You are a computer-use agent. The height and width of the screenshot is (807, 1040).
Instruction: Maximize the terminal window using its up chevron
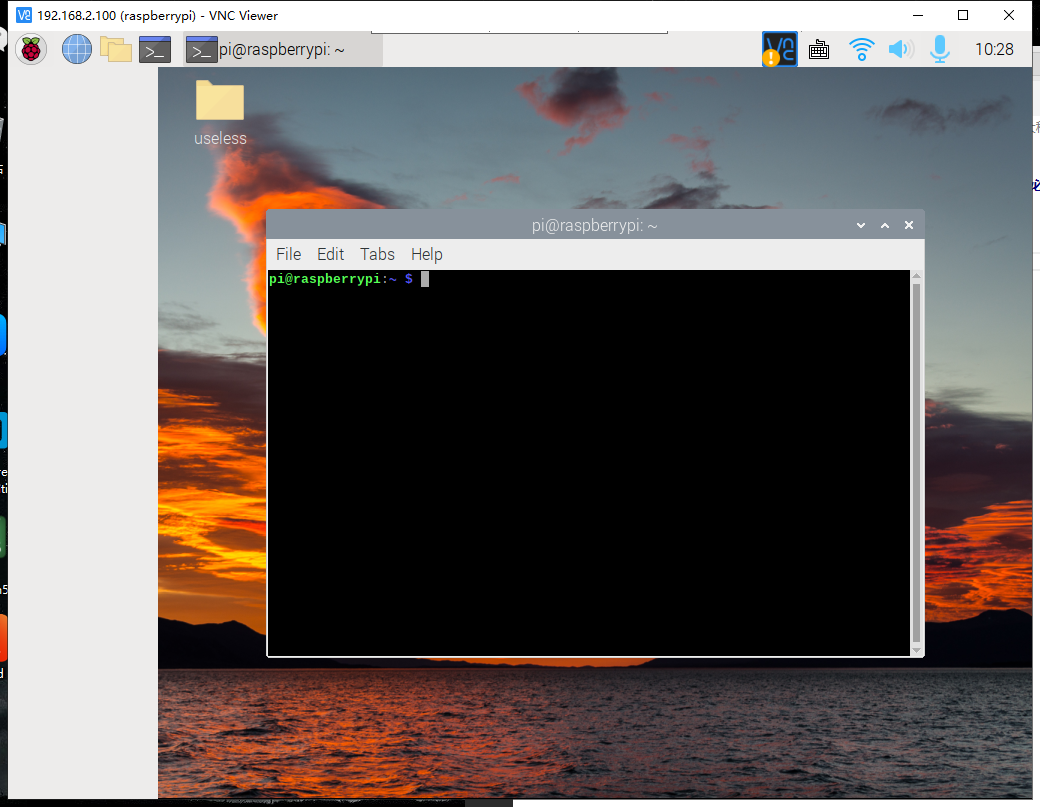885,226
